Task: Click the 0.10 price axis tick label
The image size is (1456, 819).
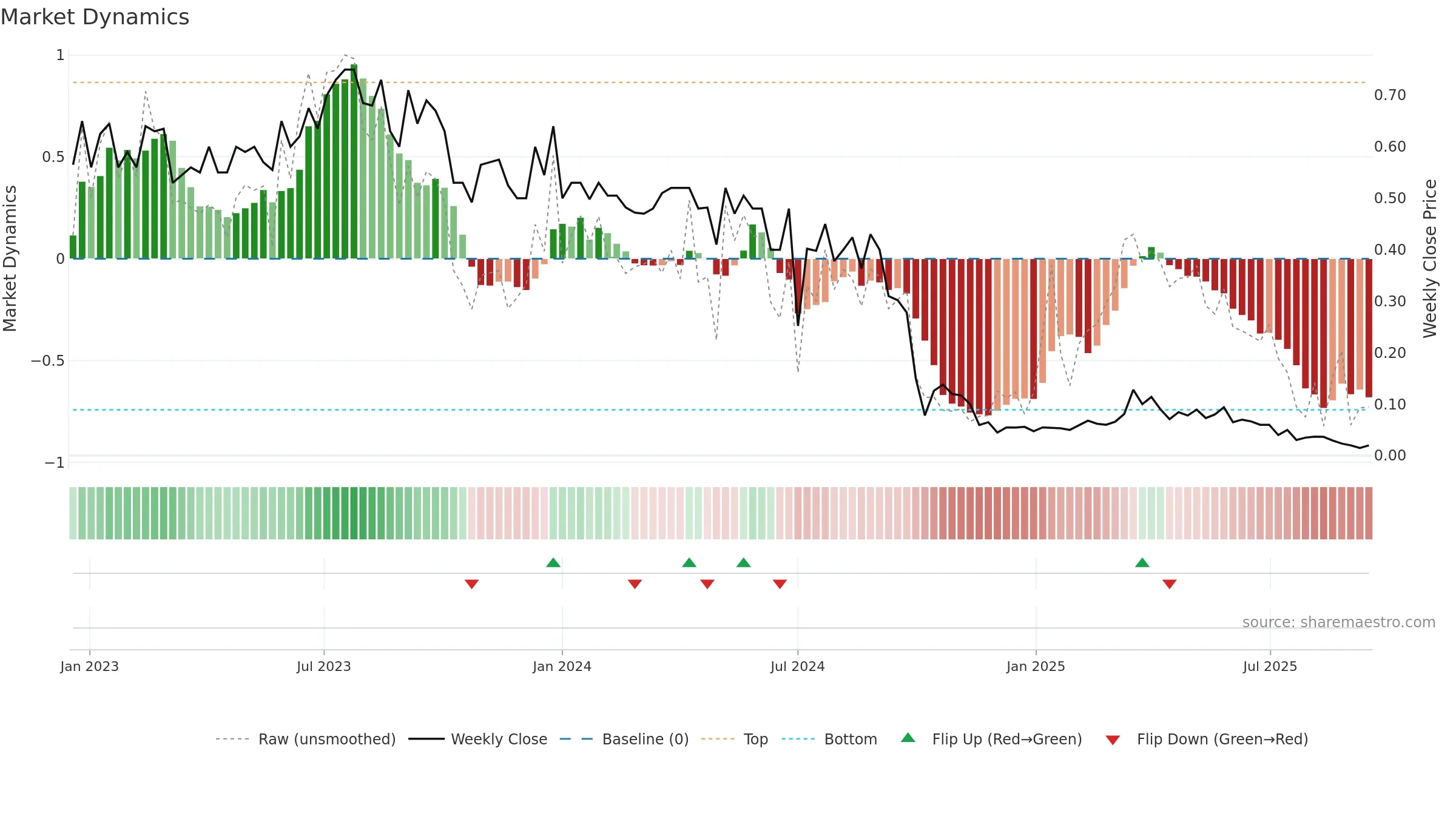Action: click(x=1390, y=405)
